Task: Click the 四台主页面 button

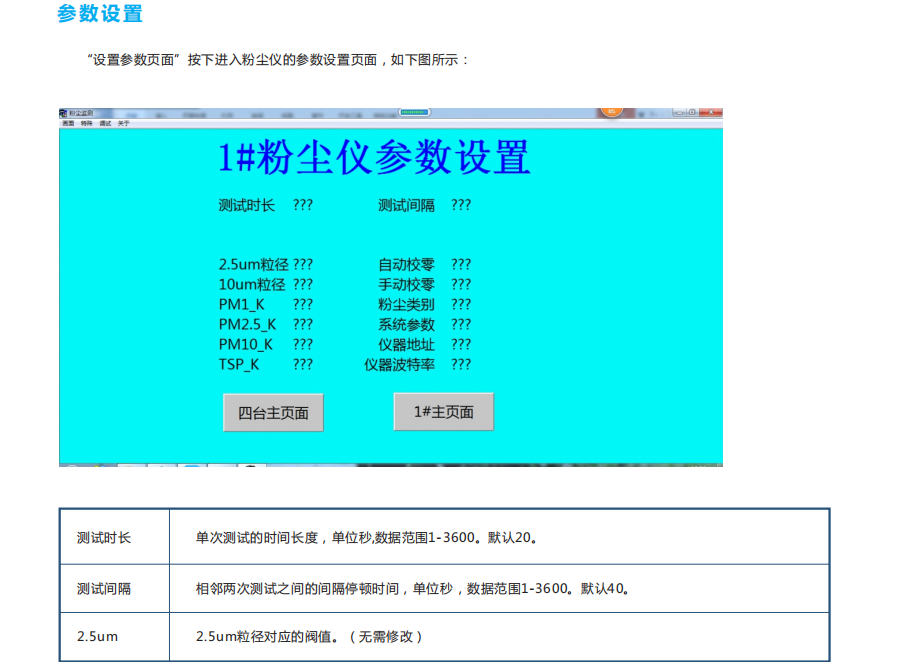Action: point(273,413)
